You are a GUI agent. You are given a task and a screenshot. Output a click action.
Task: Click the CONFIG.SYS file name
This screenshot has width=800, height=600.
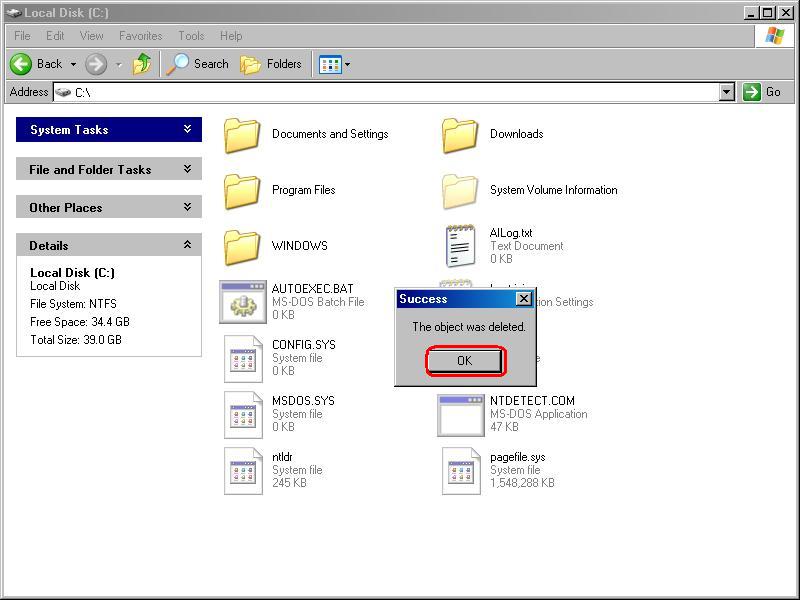point(304,345)
